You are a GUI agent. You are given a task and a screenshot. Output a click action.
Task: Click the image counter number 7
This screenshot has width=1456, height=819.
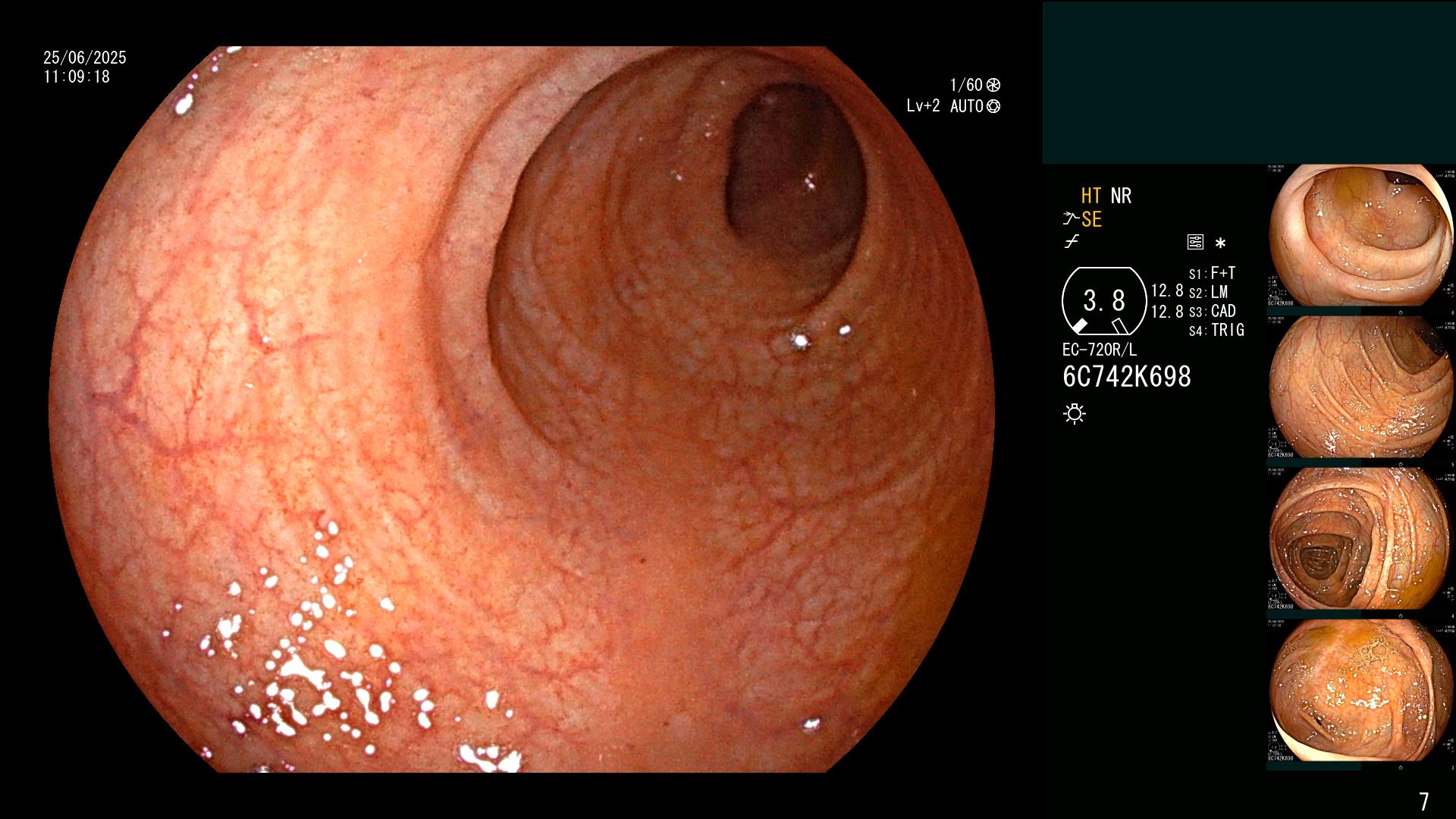(1423, 802)
